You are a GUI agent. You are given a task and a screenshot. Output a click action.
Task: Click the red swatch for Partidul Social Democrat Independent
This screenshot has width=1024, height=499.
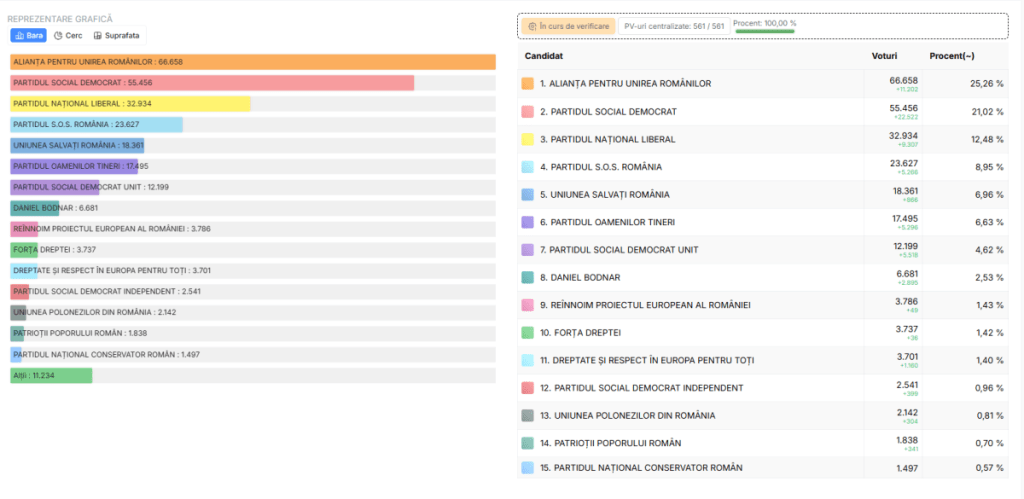point(528,388)
